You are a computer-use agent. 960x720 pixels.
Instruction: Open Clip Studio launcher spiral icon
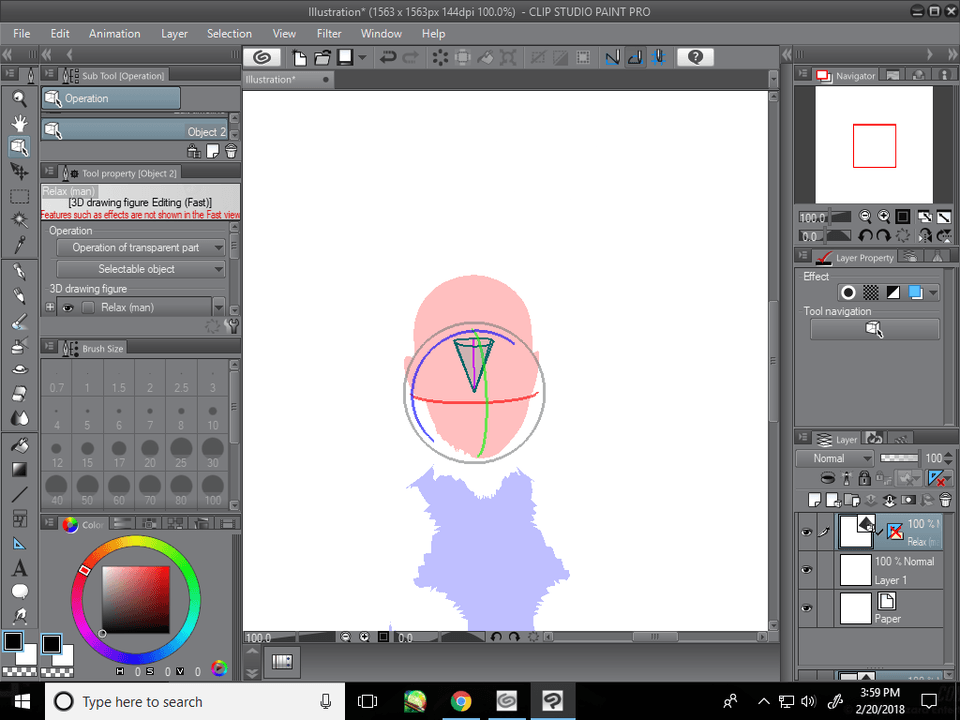[262, 58]
